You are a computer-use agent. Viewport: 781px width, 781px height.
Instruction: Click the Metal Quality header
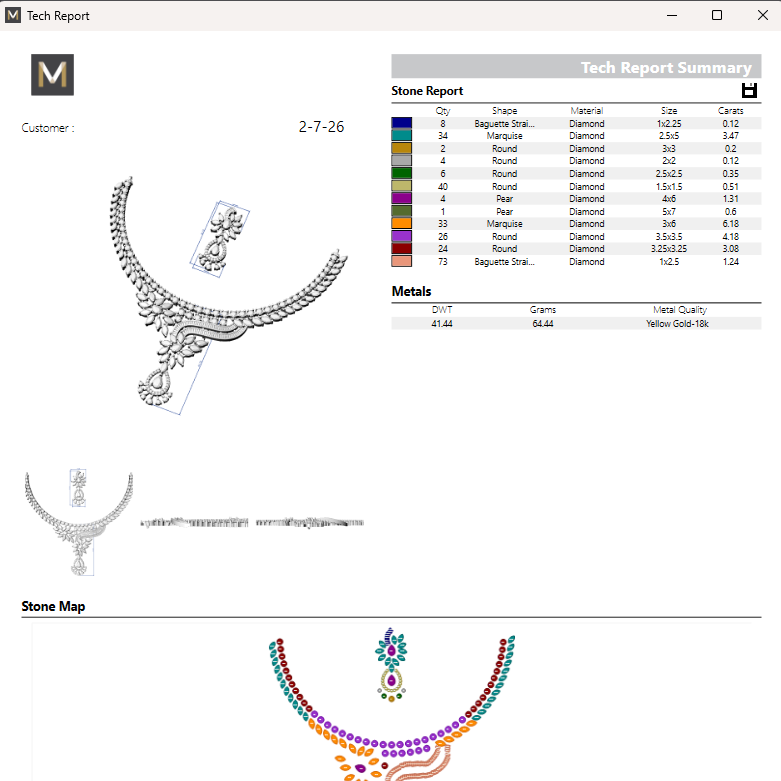point(680,310)
